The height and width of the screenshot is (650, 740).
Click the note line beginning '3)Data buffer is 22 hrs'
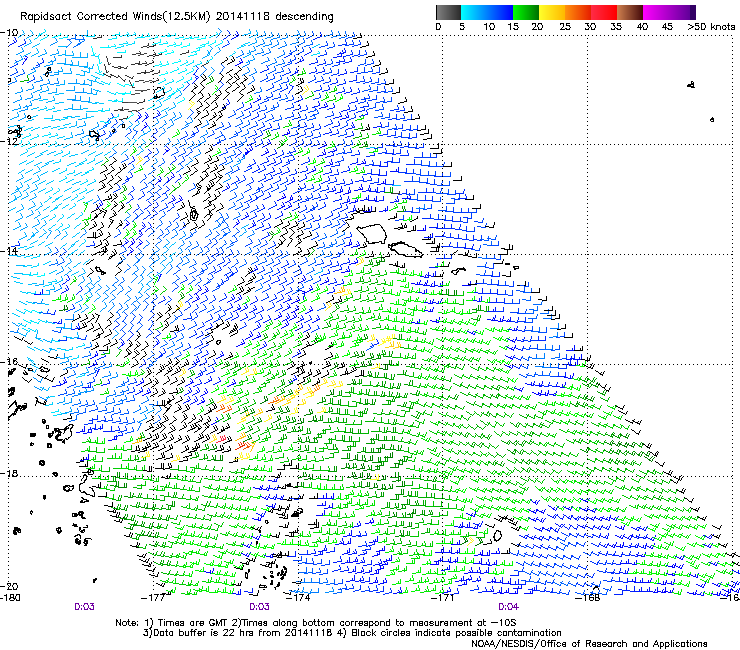click(x=352, y=633)
